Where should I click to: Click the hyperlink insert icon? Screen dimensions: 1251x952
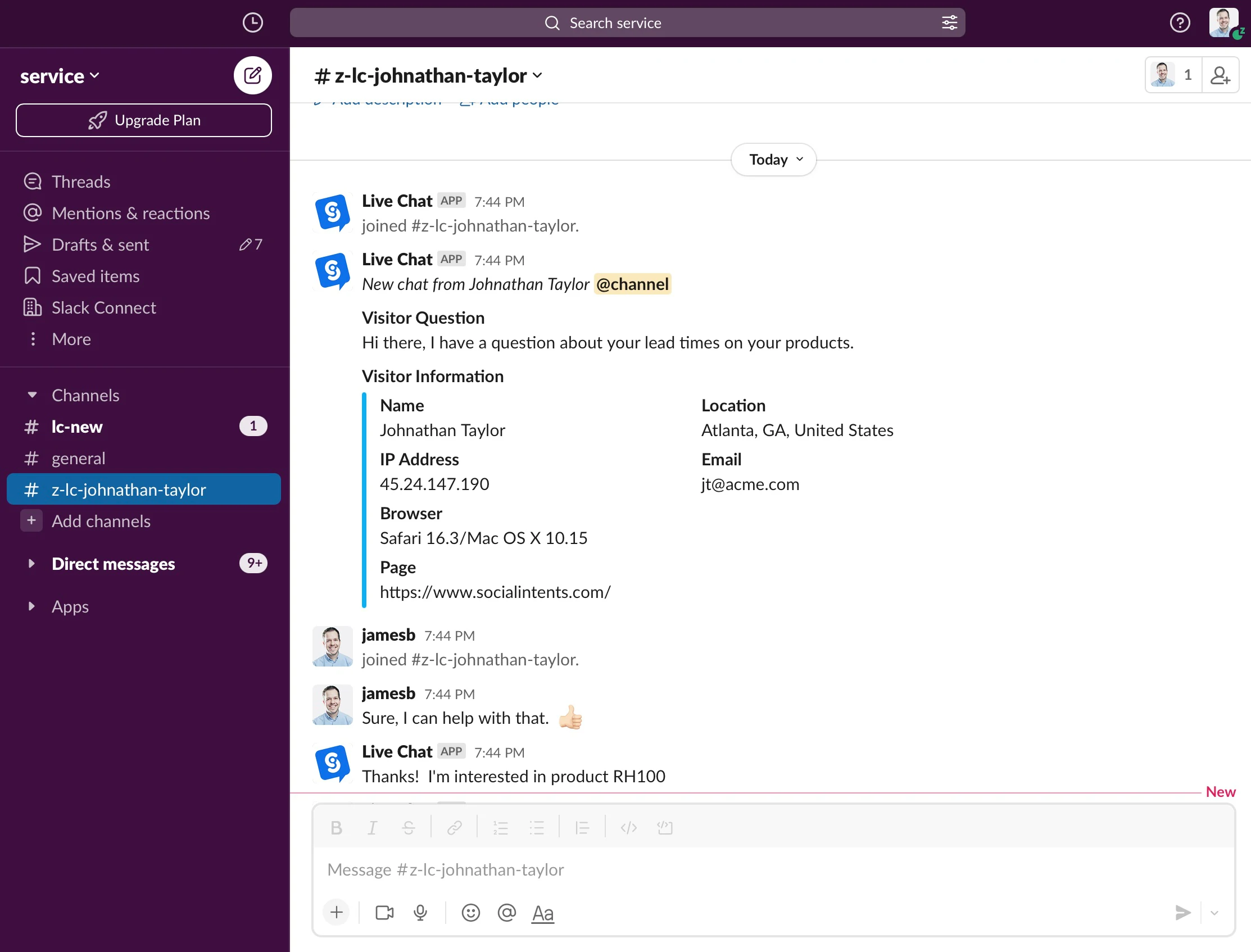(x=454, y=827)
